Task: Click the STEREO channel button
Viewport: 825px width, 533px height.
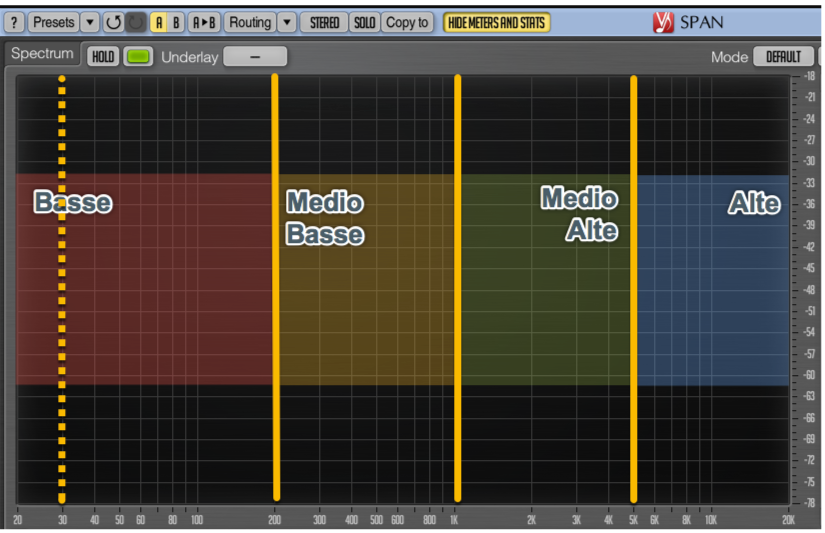Action: (324, 22)
